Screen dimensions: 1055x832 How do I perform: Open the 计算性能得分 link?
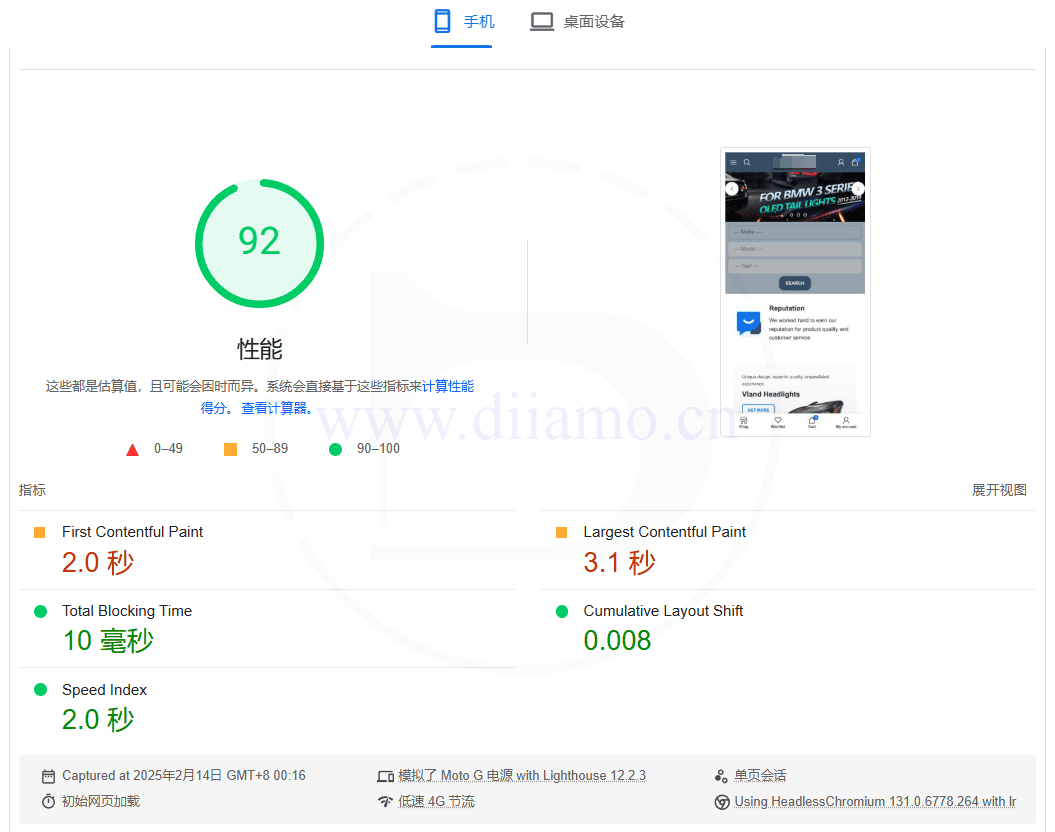coord(447,386)
